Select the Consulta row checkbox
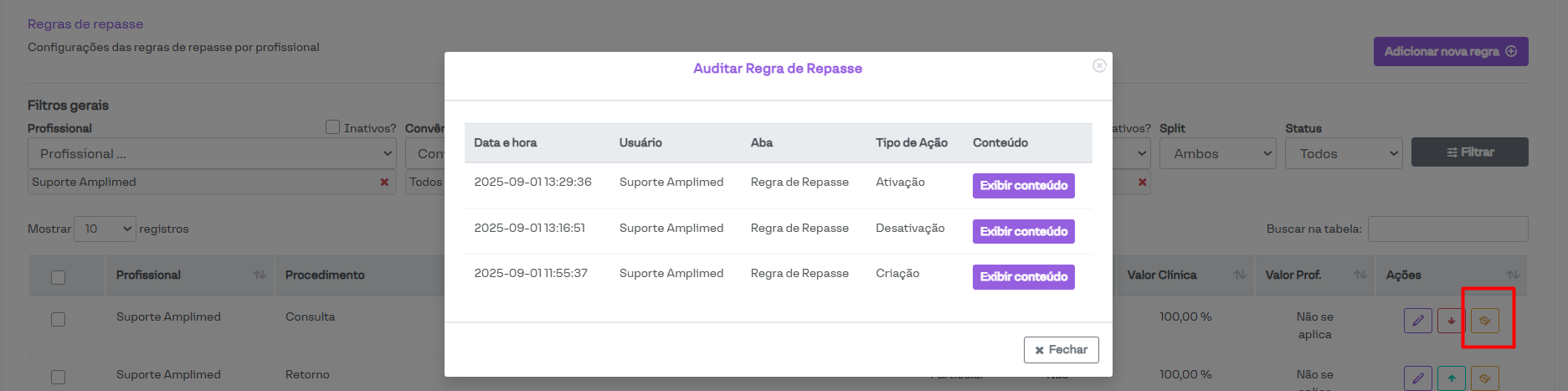 [59, 319]
